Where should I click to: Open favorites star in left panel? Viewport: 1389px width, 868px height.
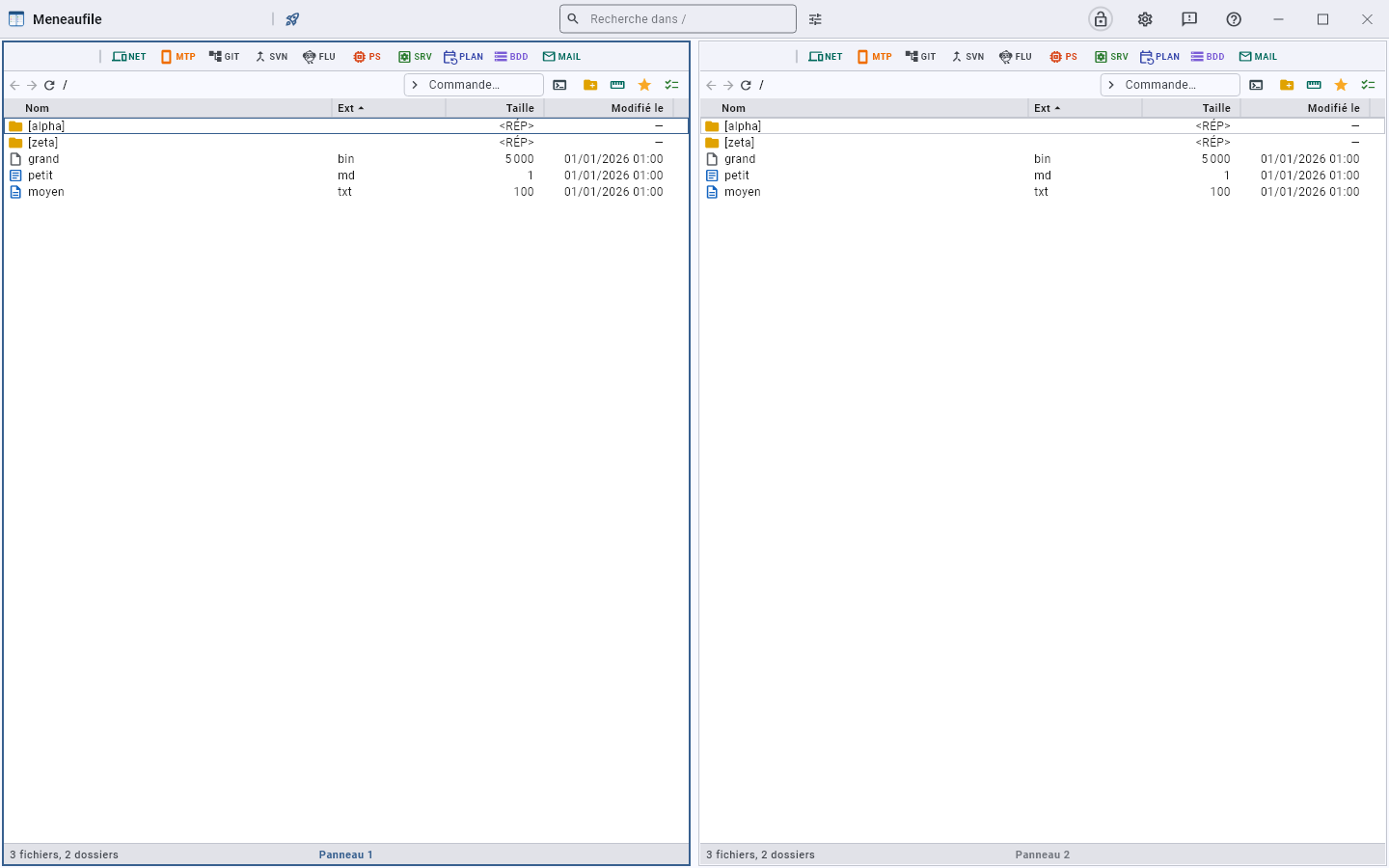[x=644, y=85]
